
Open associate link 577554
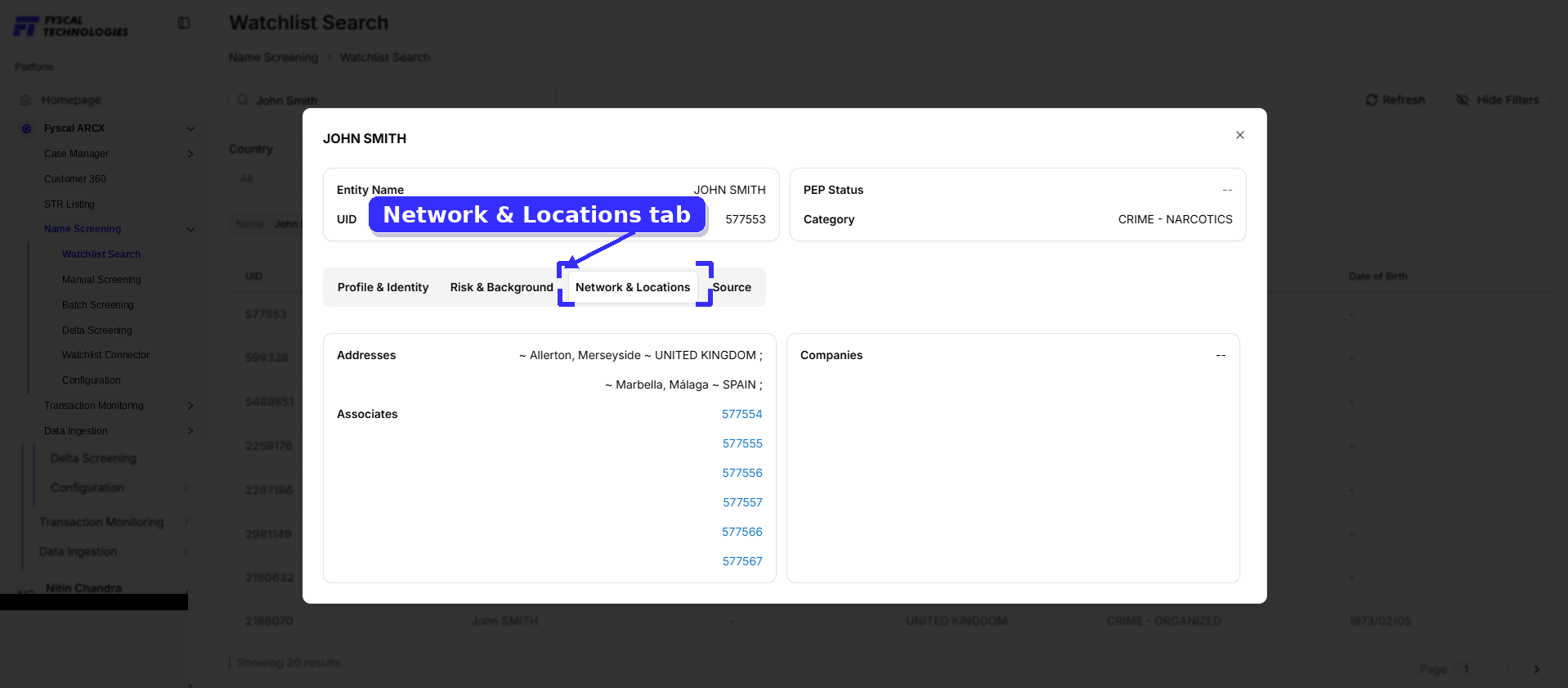(x=741, y=414)
